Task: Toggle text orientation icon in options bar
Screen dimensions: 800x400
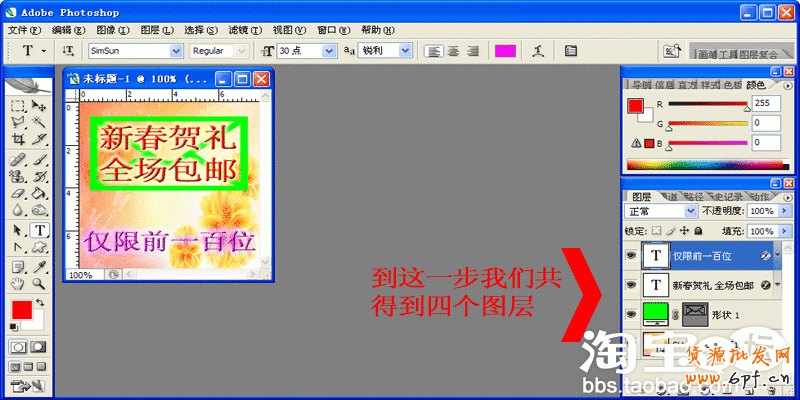Action: click(68, 50)
